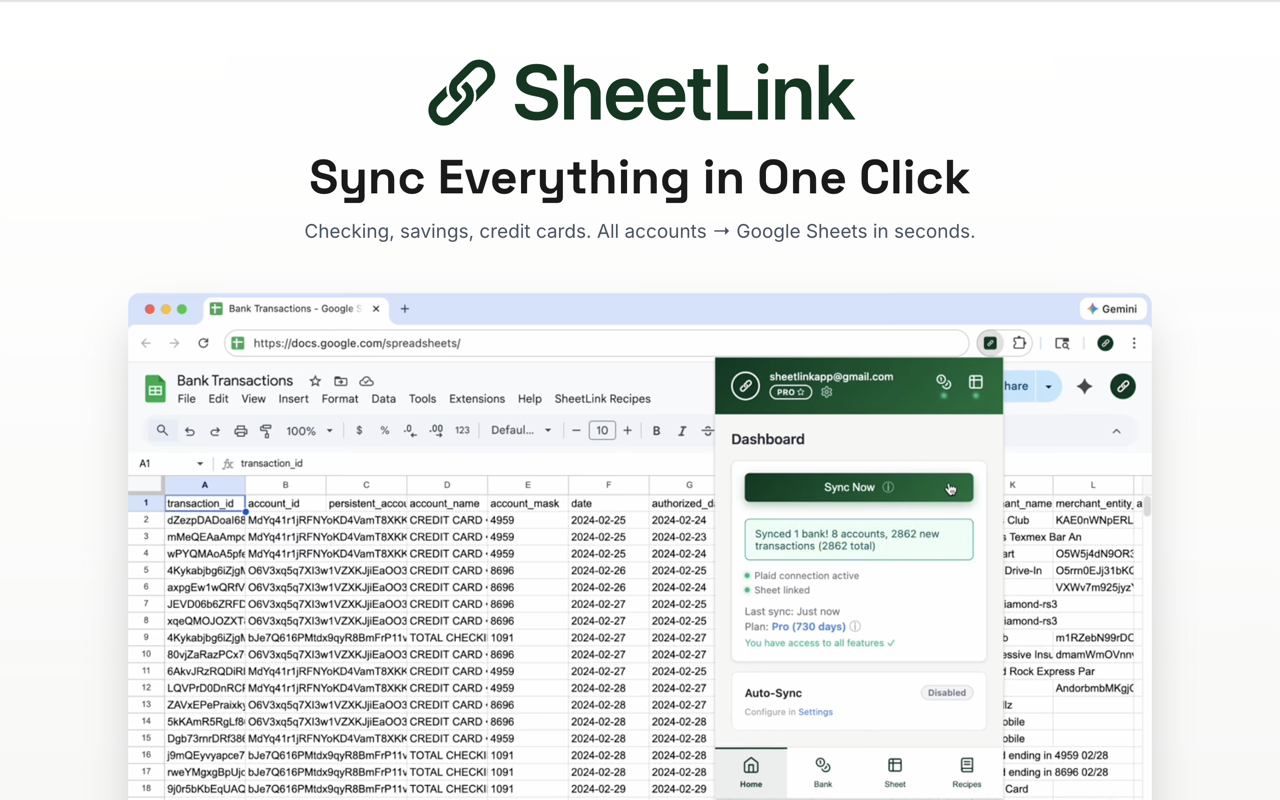The height and width of the screenshot is (800, 1280).
Task: Increase font size with plus button
Action: (628, 431)
